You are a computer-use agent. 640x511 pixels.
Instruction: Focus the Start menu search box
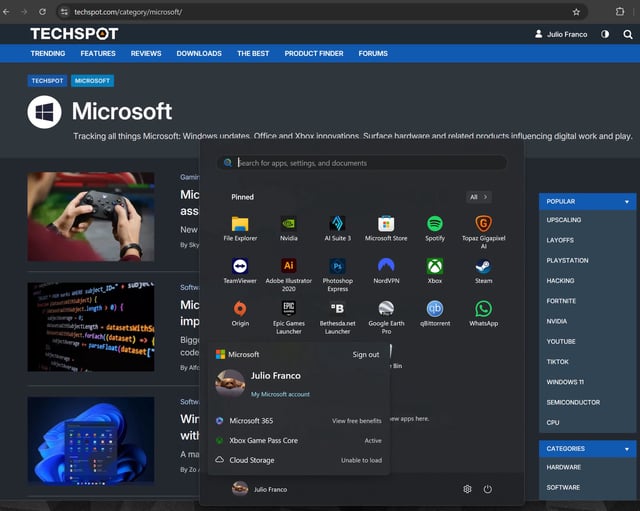pyautogui.click(x=362, y=163)
